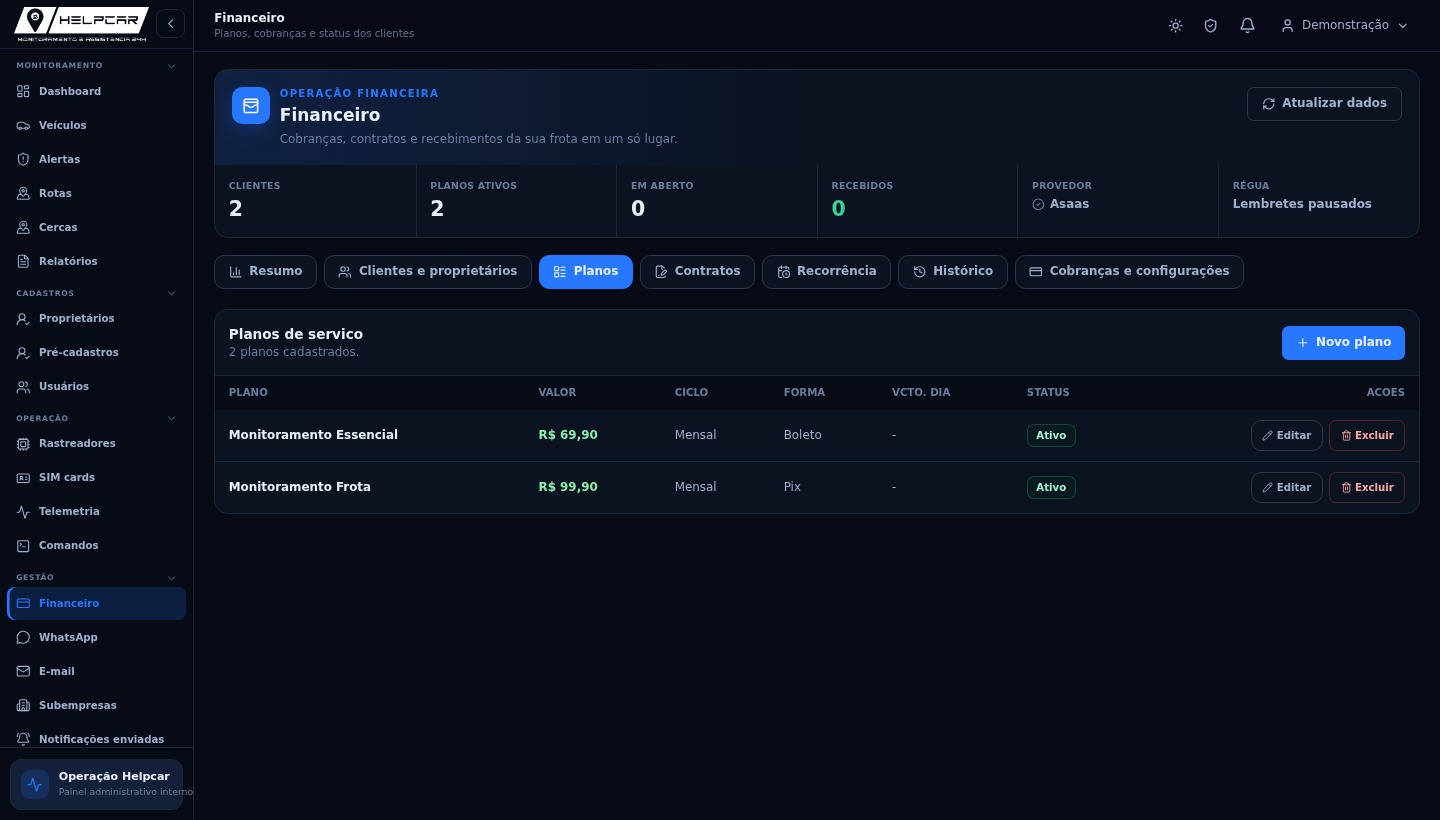Open Comandos in the sidebar
Viewport: 1440px width, 820px height.
[x=96, y=545]
